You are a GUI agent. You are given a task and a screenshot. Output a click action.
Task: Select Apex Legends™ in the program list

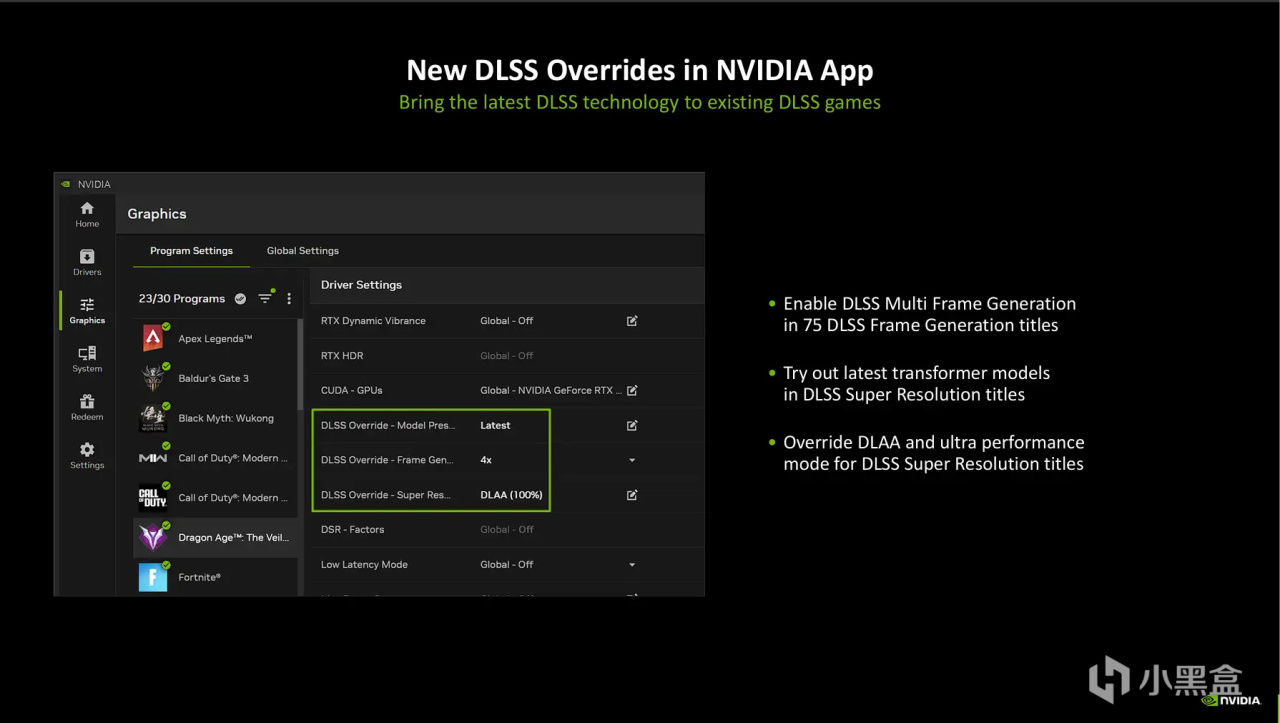tap(216, 338)
